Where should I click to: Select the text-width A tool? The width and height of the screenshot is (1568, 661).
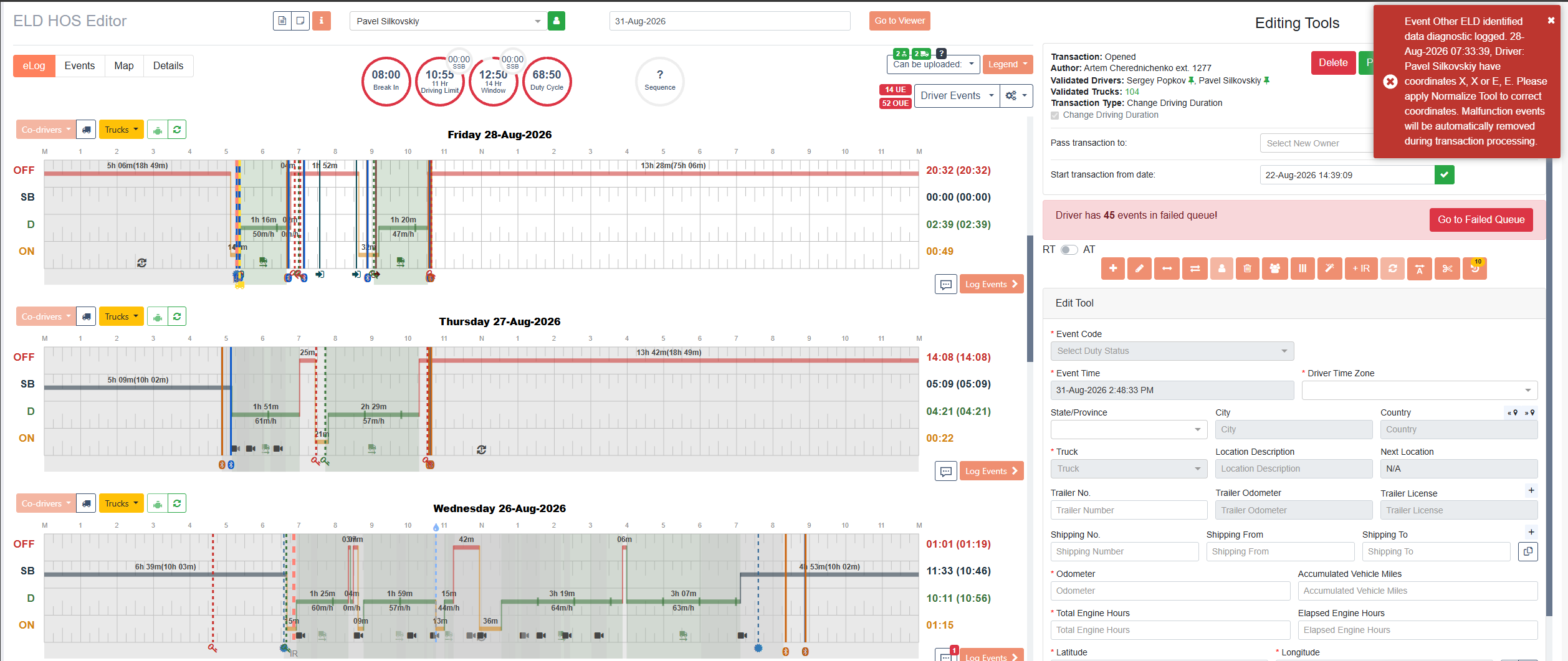coord(1419,269)
